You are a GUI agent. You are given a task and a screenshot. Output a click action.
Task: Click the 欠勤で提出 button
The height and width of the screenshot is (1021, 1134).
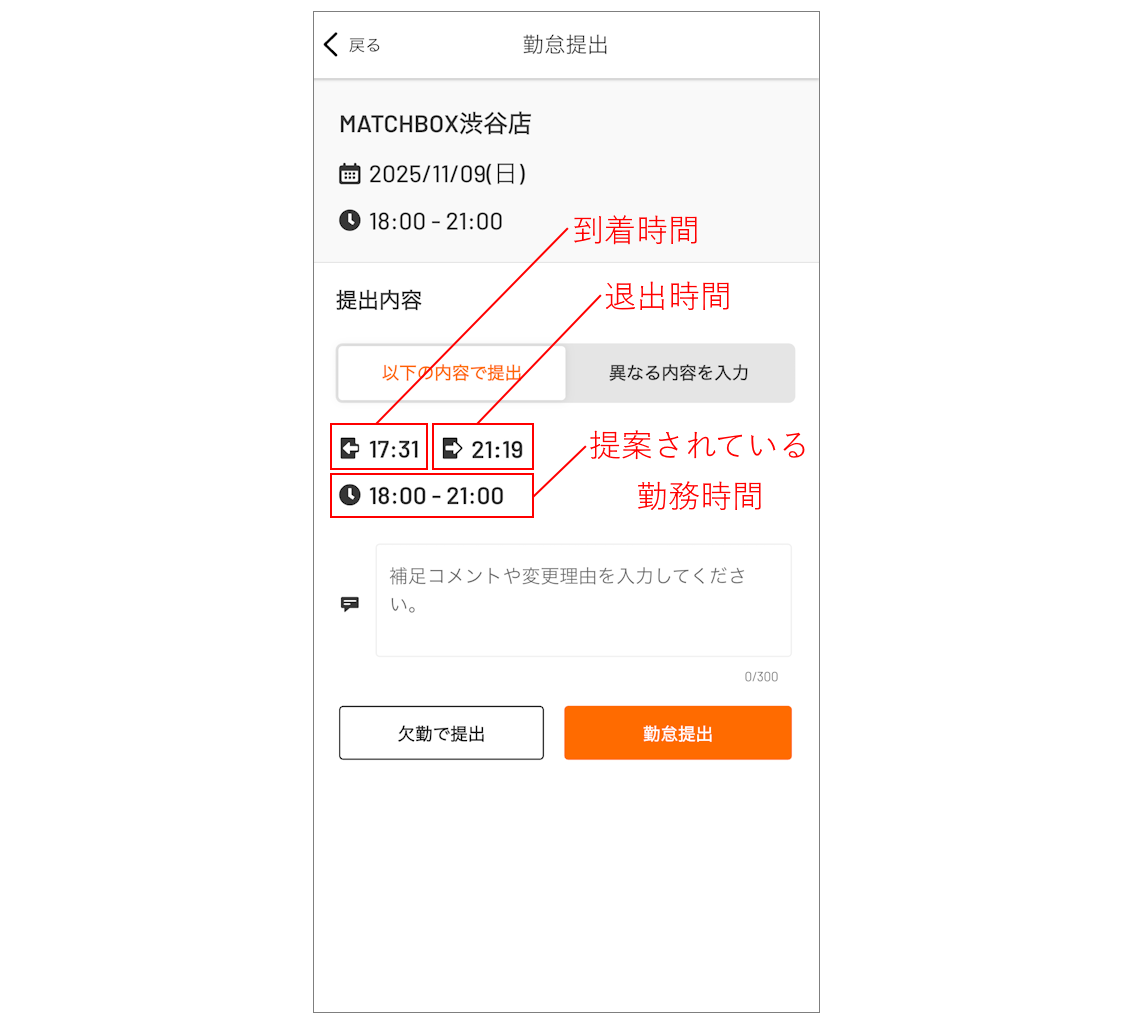(x=441, y=733)
